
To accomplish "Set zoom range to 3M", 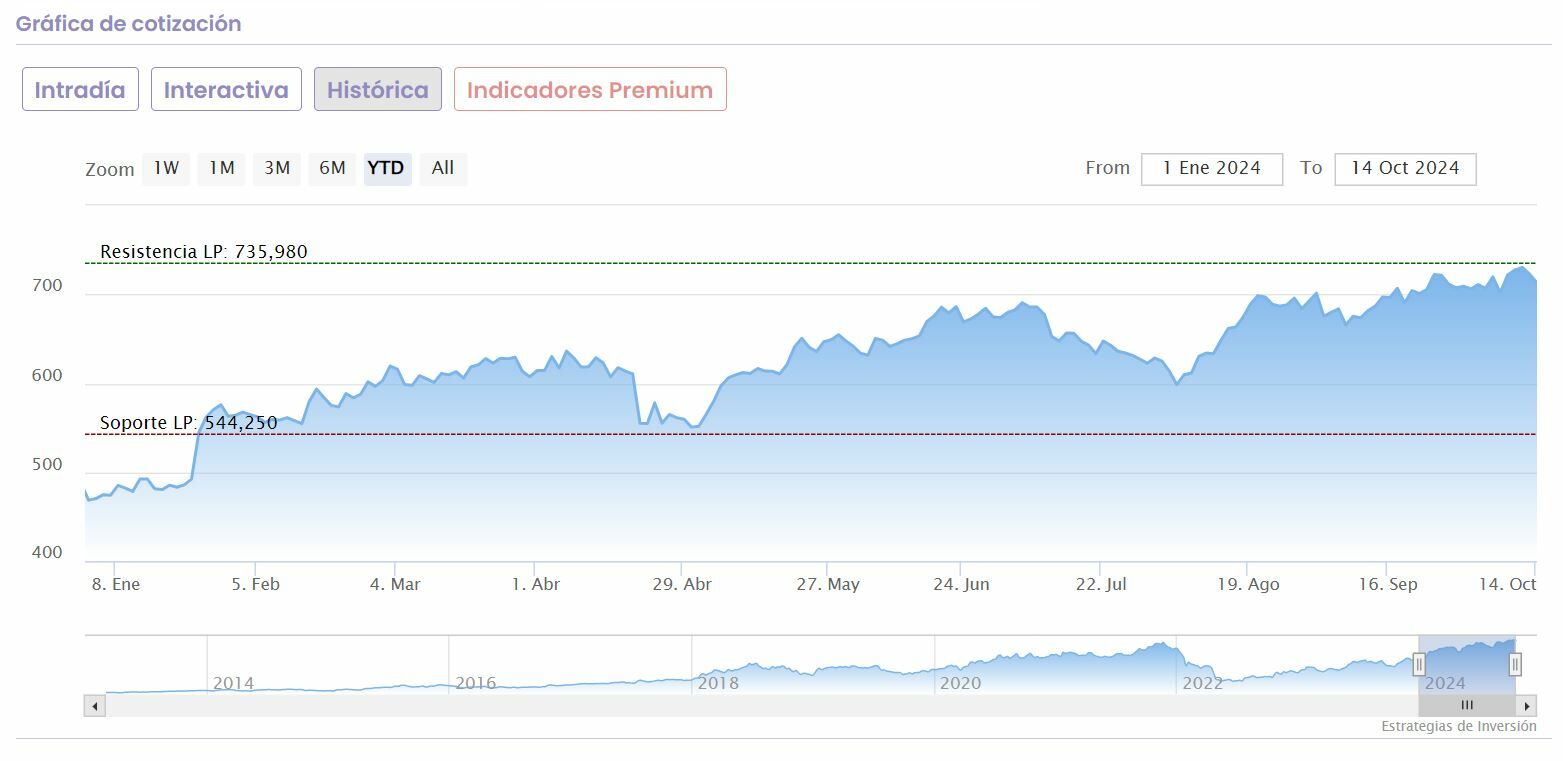I will tap(277, 168).
